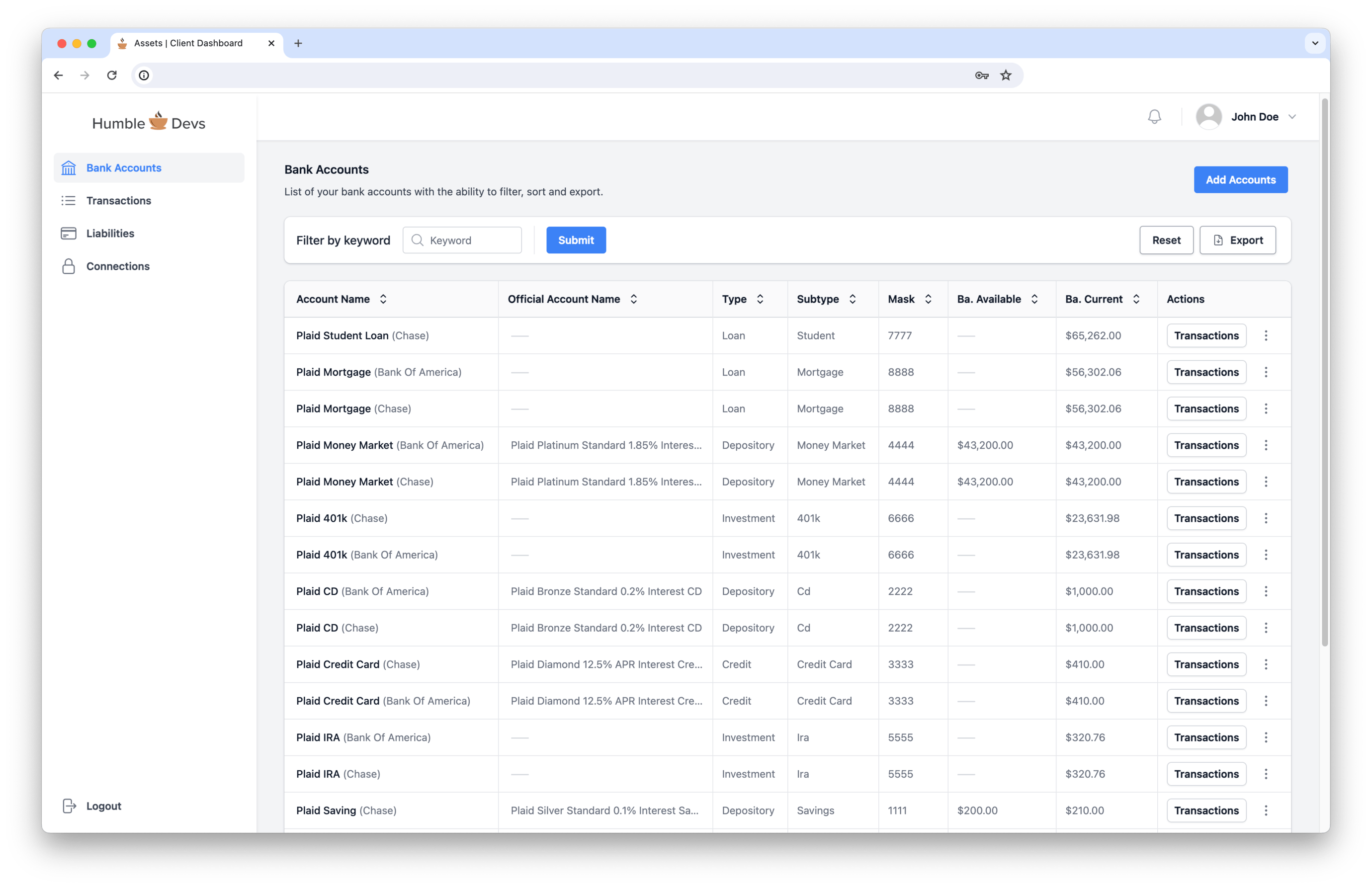The image size is (1372, 888).
Task: Open more actions for Plaid Money Market (Chase)
Action: point(1266,482)
